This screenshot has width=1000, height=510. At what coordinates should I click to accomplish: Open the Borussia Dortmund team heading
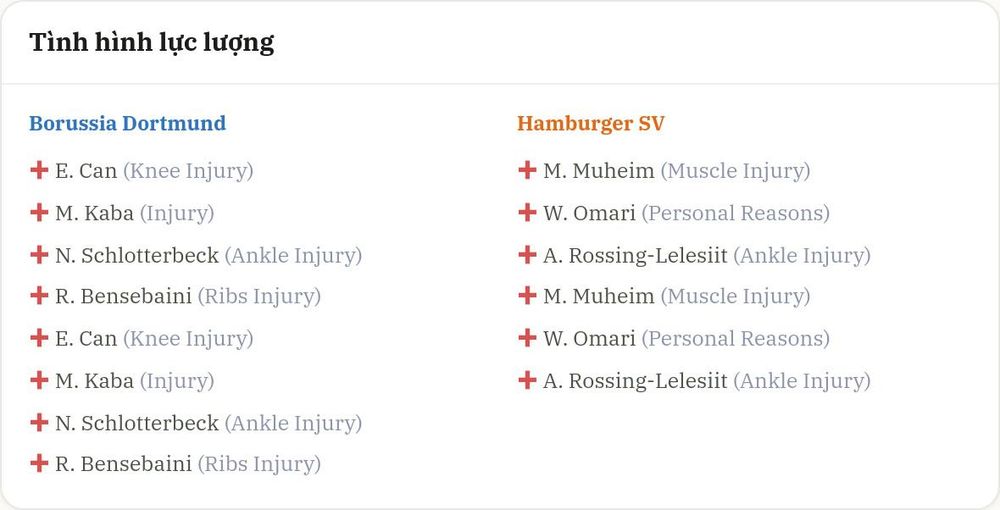(128, 122)
